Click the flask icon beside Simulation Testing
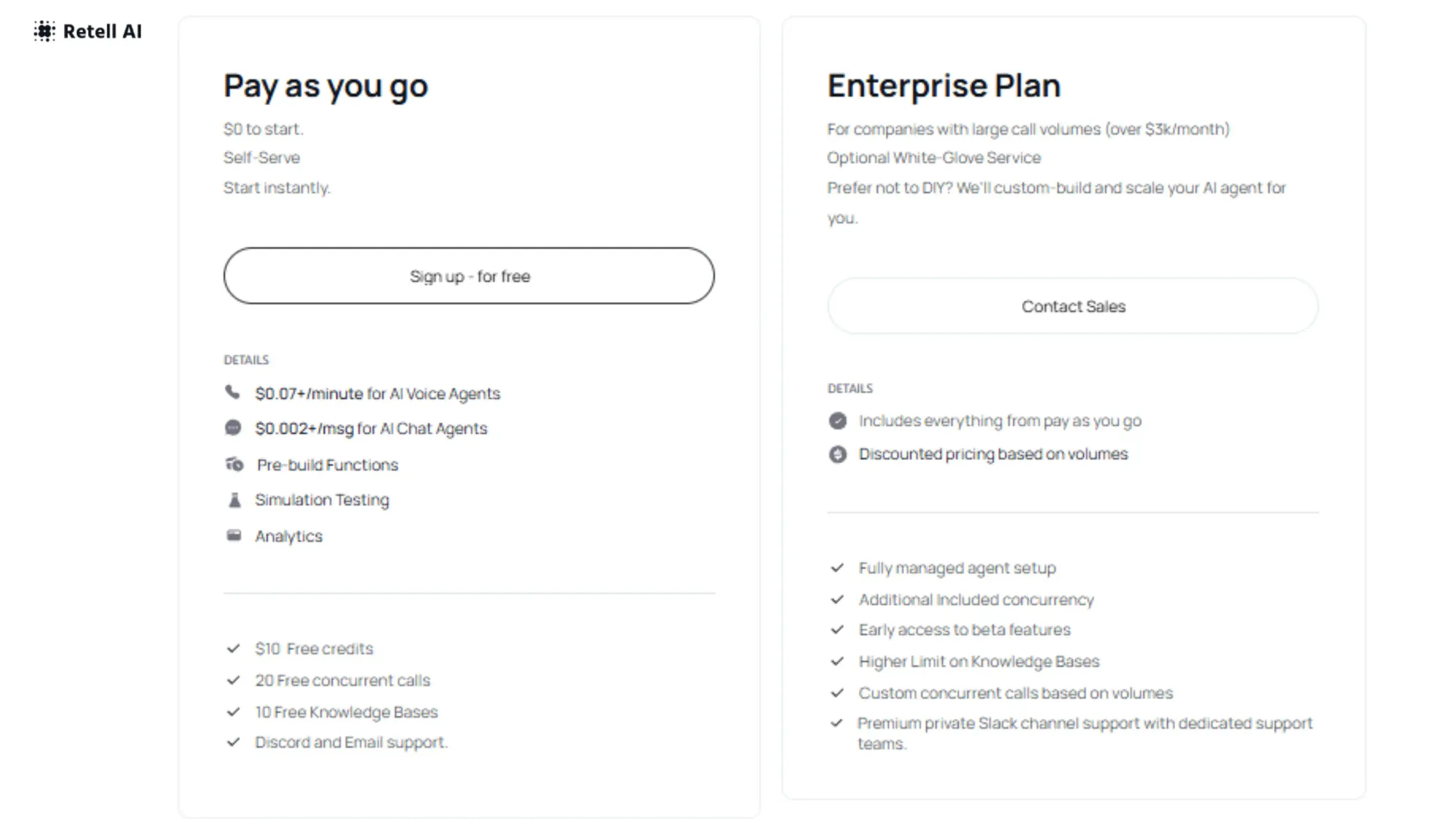Image resolution: width=1456 pixels, height=819 pixels. [234, 500]
